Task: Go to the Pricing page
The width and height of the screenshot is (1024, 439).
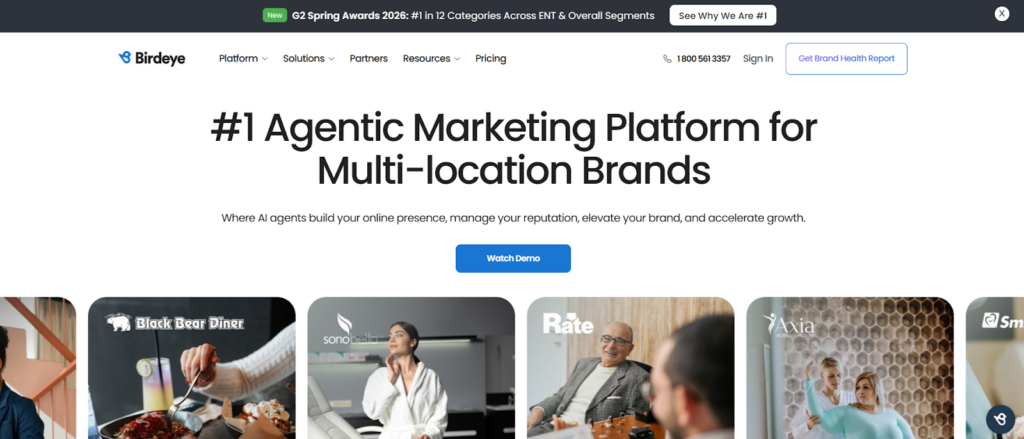Action: [x=490, y=59]
